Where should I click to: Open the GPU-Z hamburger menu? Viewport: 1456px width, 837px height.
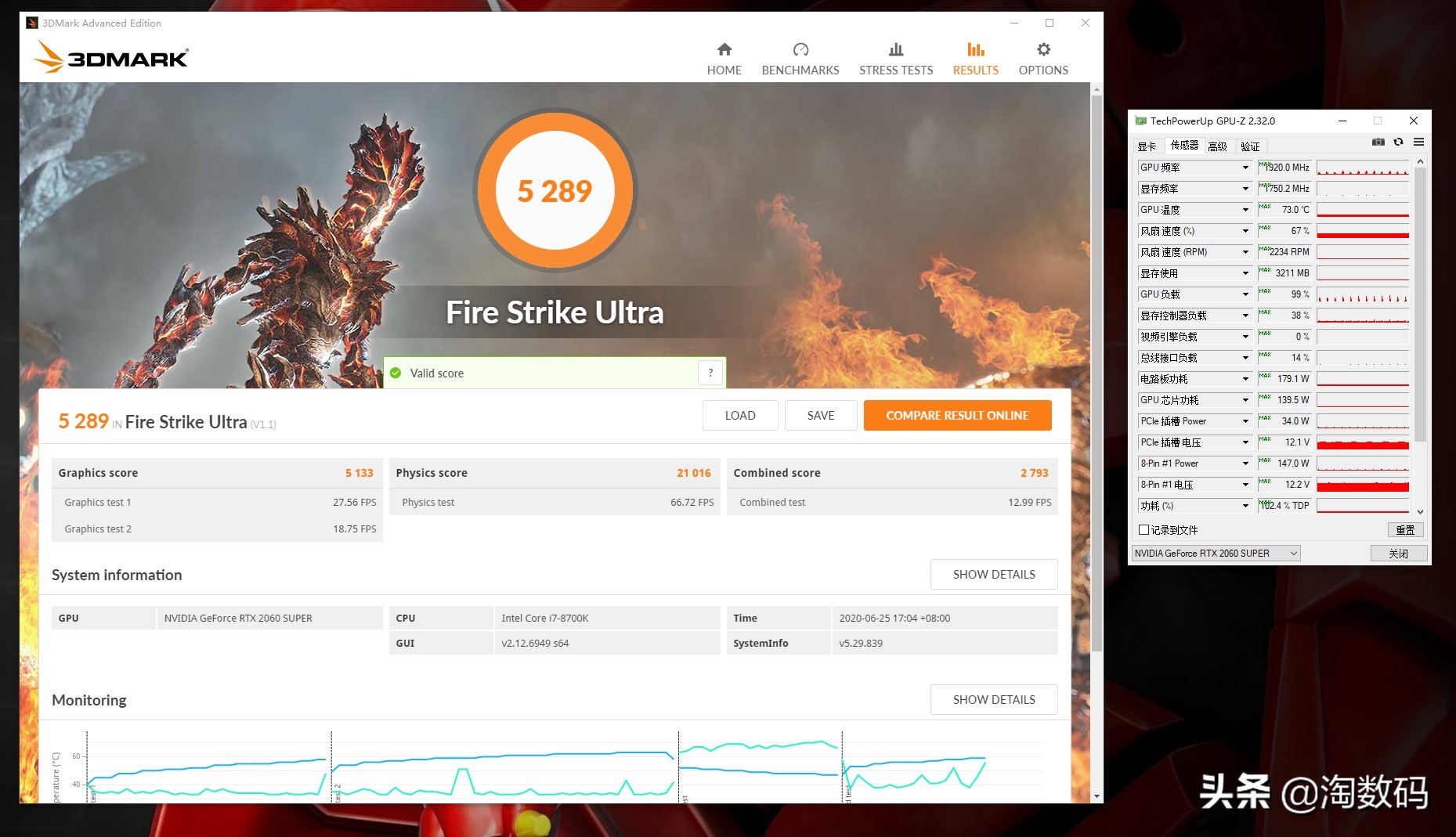1418,143
